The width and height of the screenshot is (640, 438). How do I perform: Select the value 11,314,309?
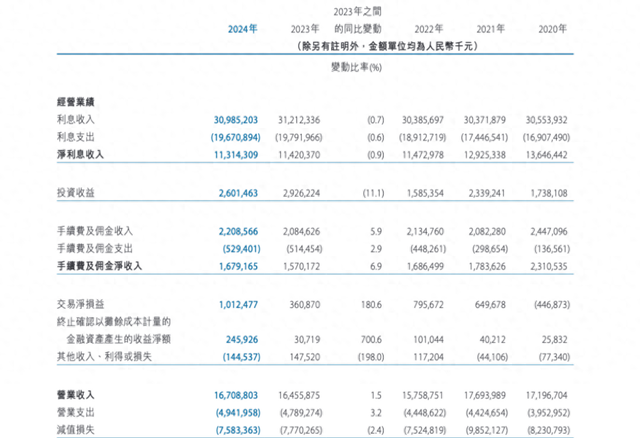tap(236, 155)
